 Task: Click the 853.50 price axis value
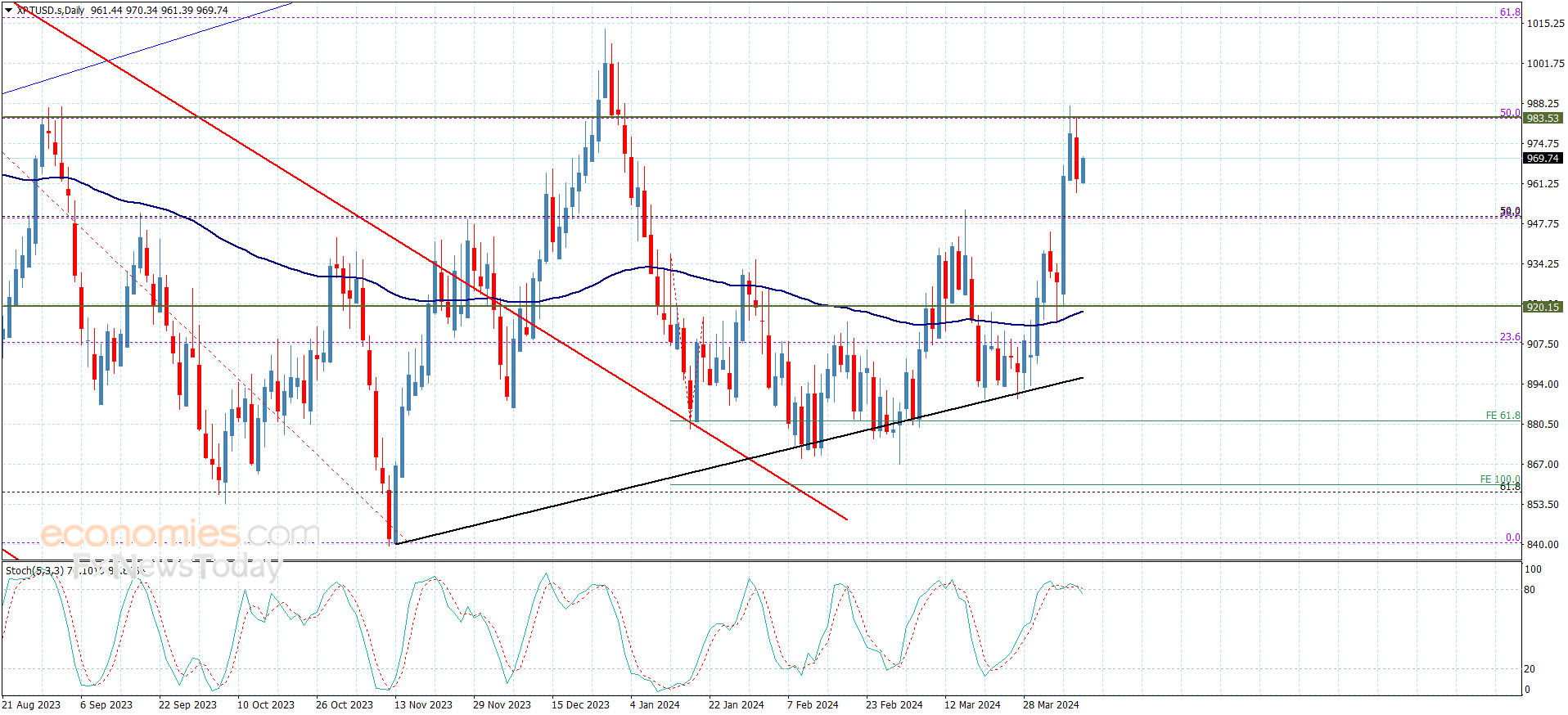[1543, 505]
